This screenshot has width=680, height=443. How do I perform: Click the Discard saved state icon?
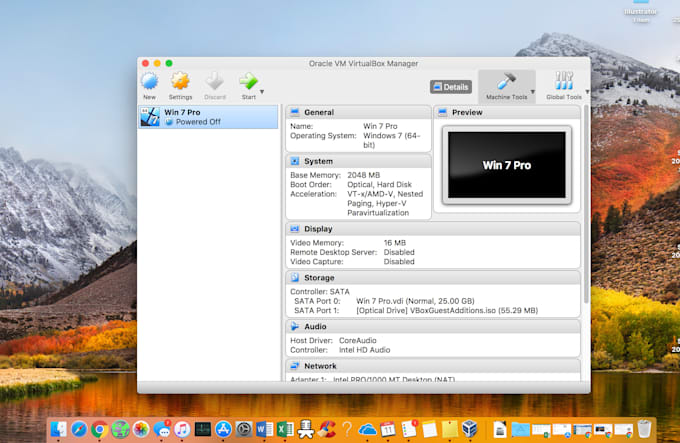(x=214, y=82)
